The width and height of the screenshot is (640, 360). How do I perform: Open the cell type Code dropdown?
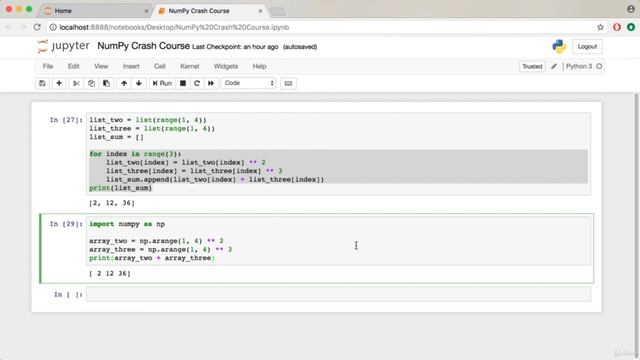(x=248, y=83)
